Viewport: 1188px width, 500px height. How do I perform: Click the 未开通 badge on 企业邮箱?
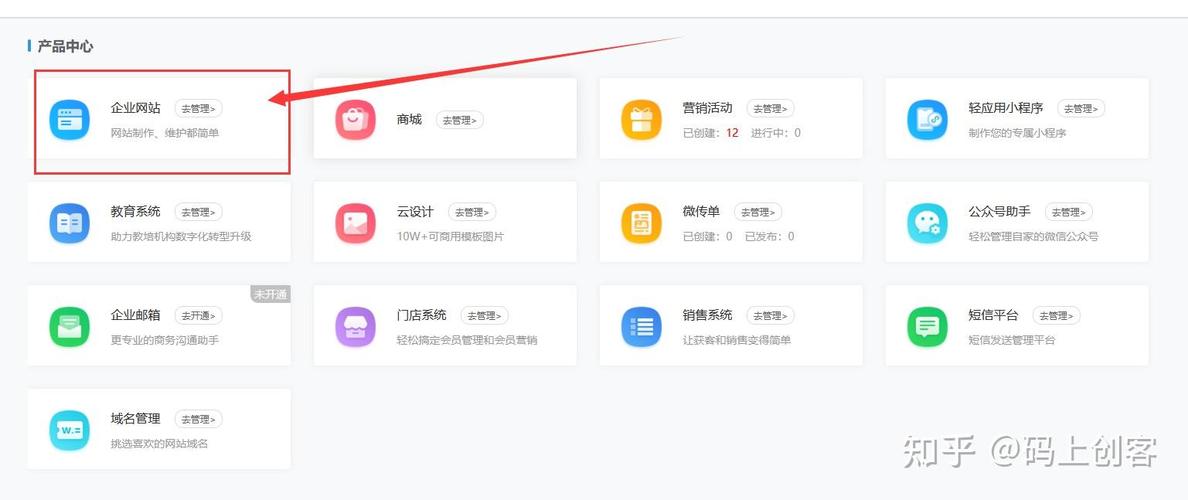coord(271,295)
